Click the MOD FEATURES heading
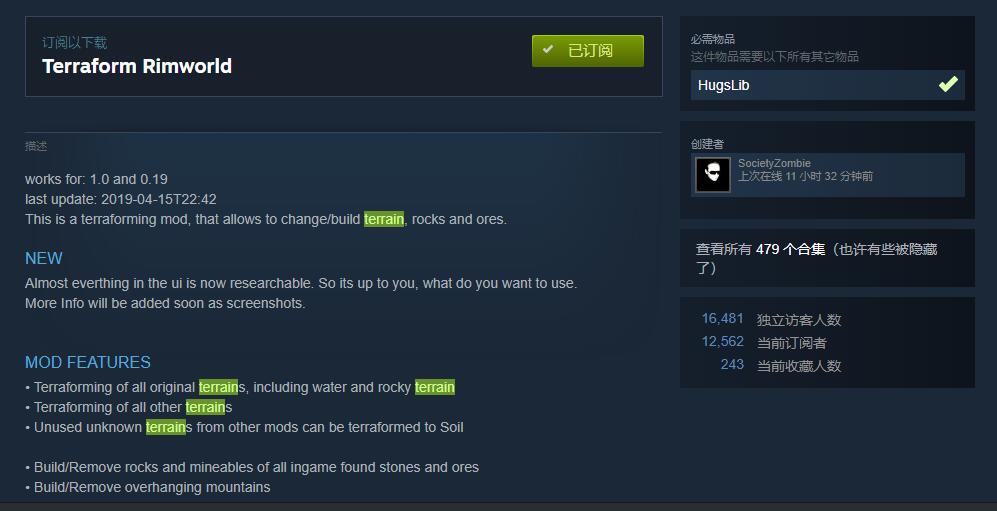This screenshot has height=511, width=997. tap(88, 362)
